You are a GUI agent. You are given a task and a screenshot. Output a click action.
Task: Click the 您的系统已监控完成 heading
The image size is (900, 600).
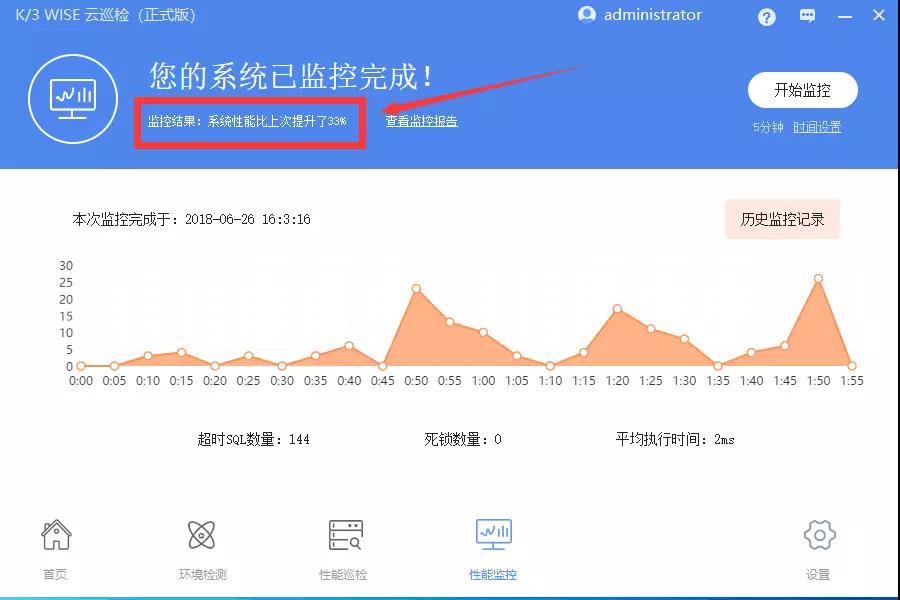pos(291,76)
